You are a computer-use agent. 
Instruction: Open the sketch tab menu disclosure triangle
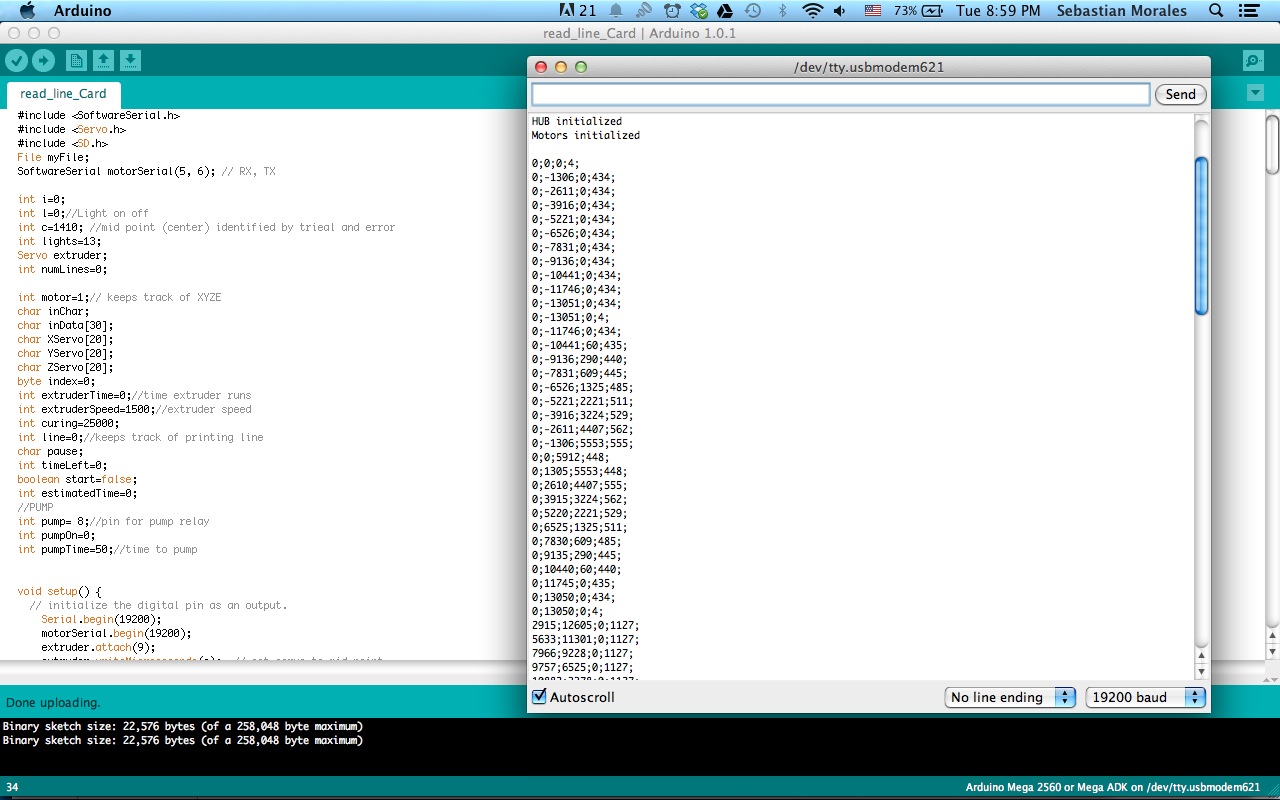[1254, 92]
